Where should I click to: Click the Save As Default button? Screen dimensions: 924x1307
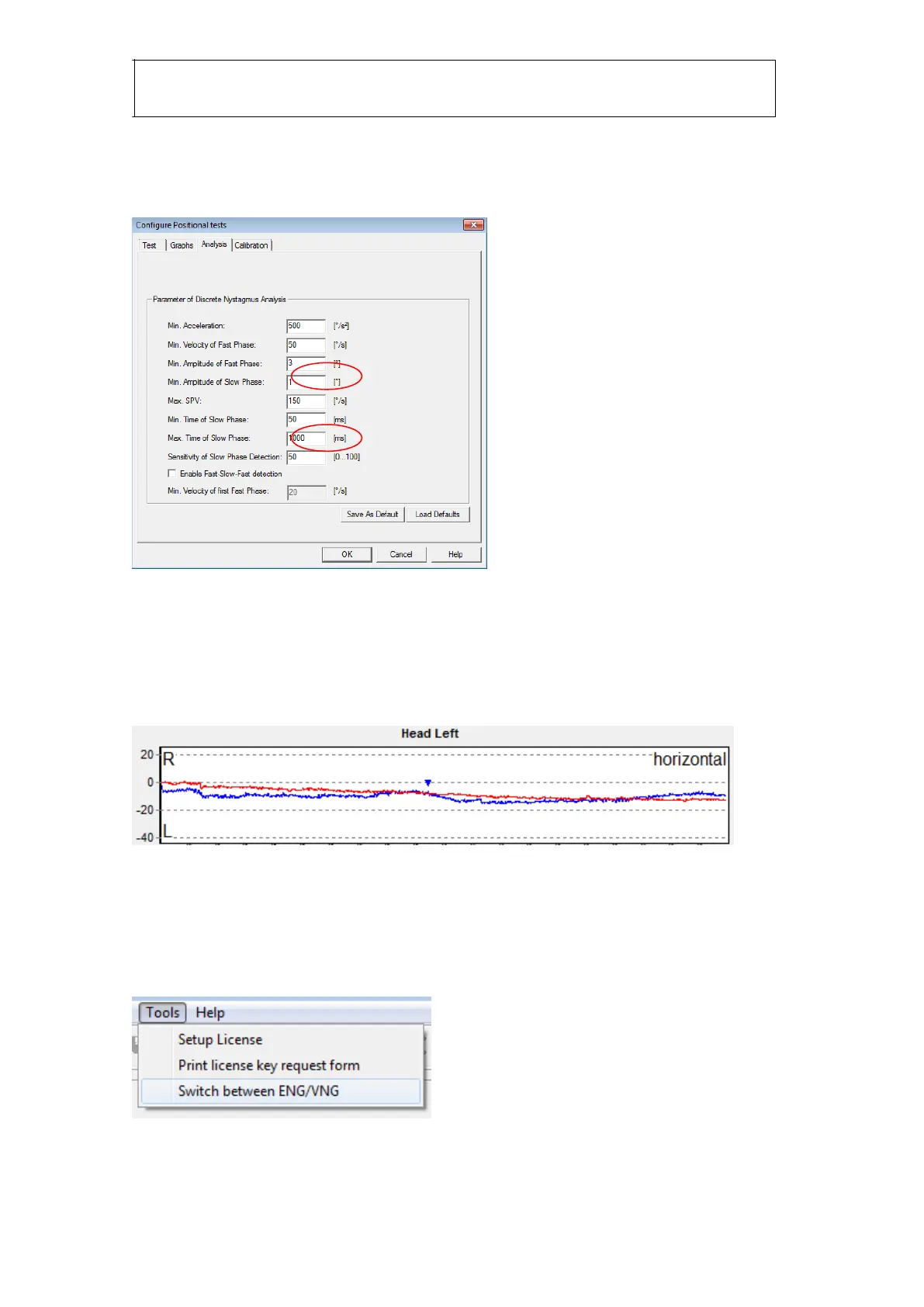pos(372,515)
